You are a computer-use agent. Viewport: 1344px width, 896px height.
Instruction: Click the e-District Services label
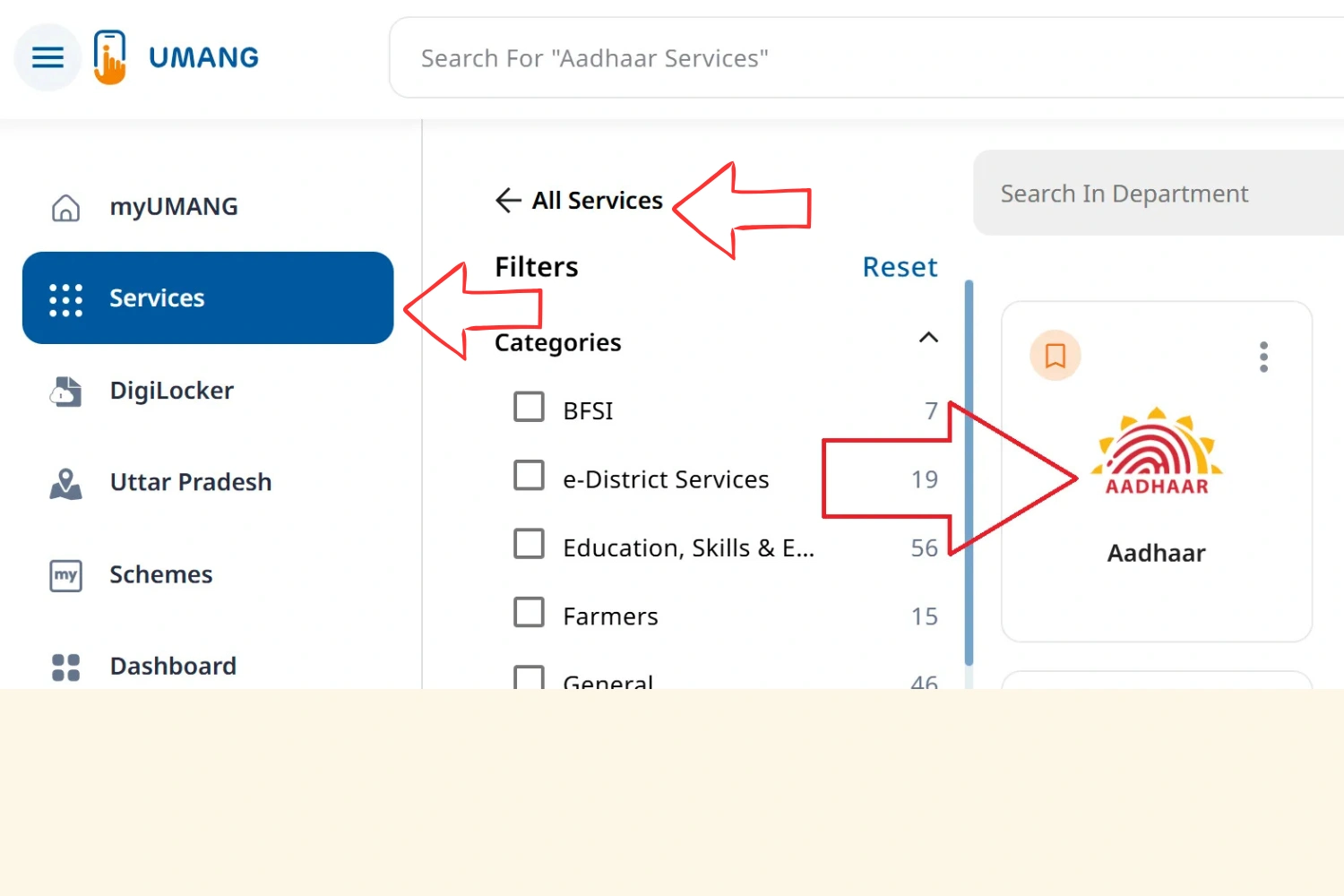point(666,479)
